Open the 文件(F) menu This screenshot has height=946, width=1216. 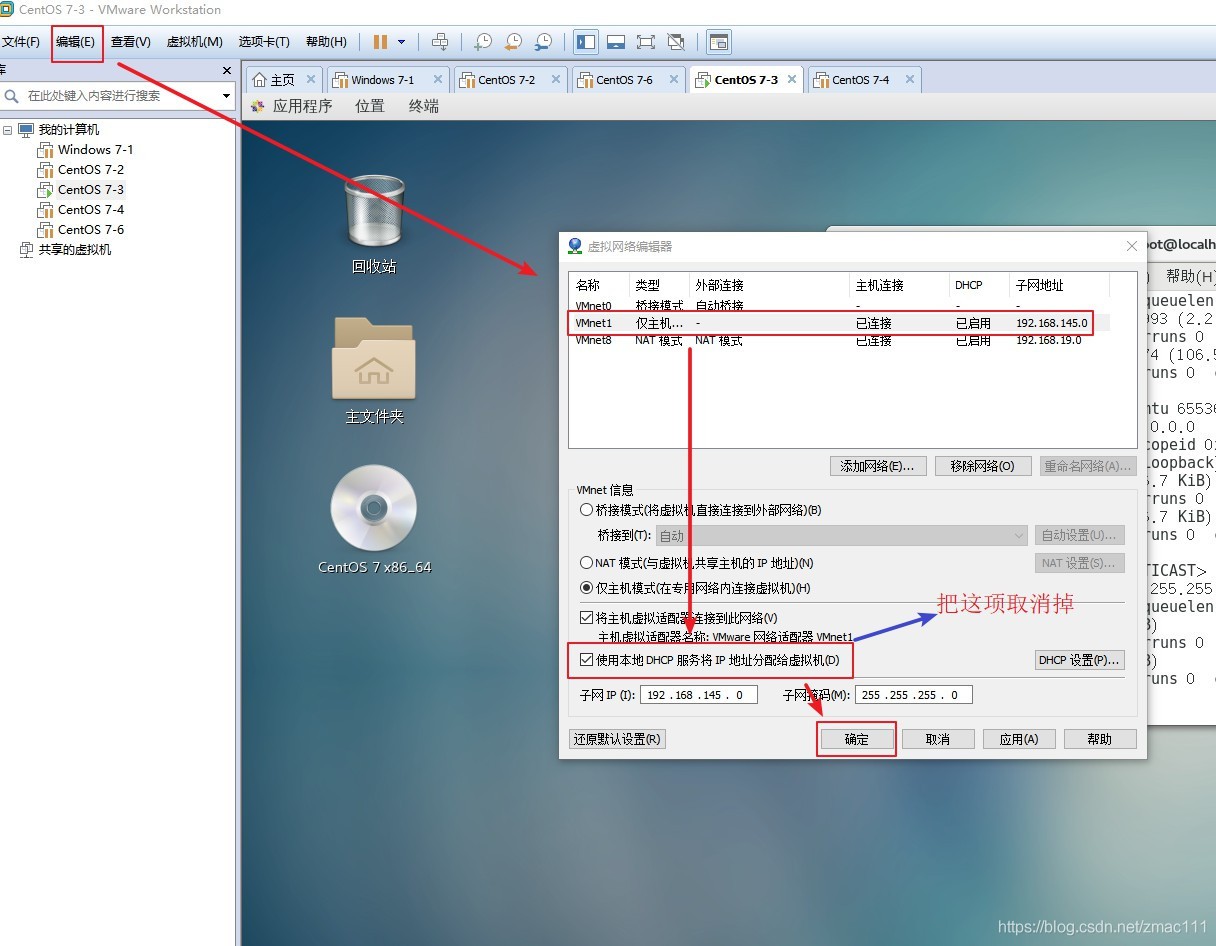pos(20,42)
